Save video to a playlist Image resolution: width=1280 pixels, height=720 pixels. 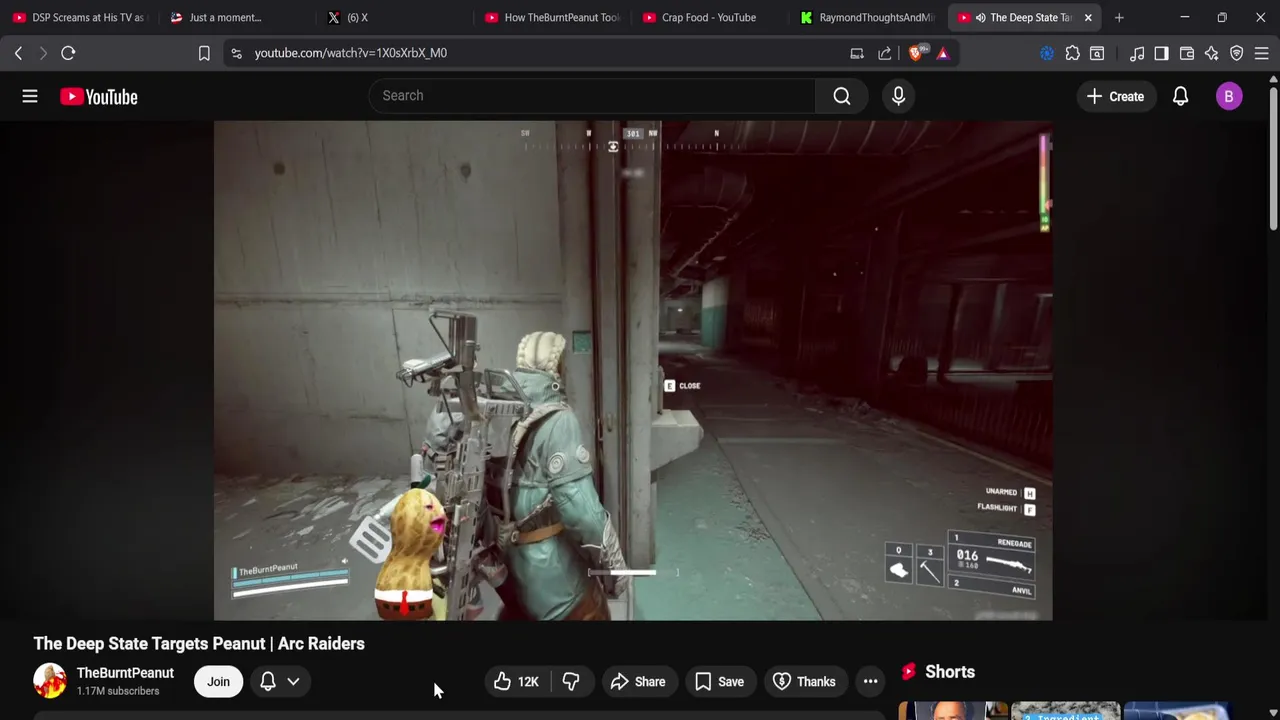719,682
